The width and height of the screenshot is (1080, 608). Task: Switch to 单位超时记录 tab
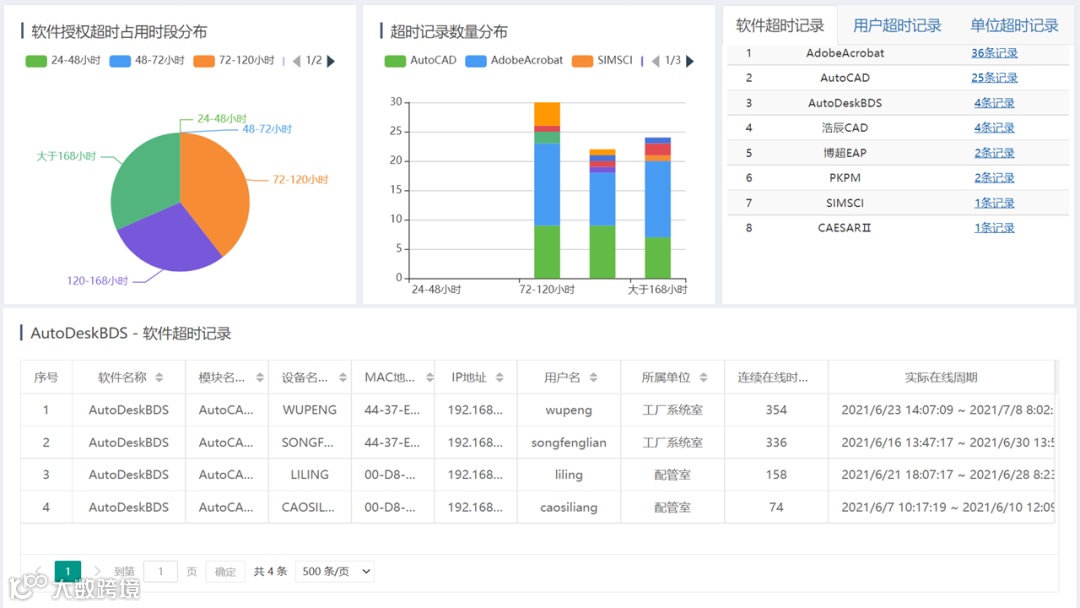(1014, 26)
